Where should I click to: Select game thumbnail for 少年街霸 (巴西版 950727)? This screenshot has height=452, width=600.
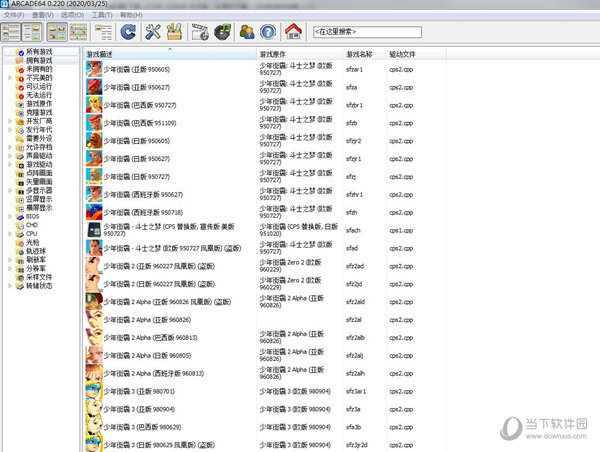coord(94,105)
